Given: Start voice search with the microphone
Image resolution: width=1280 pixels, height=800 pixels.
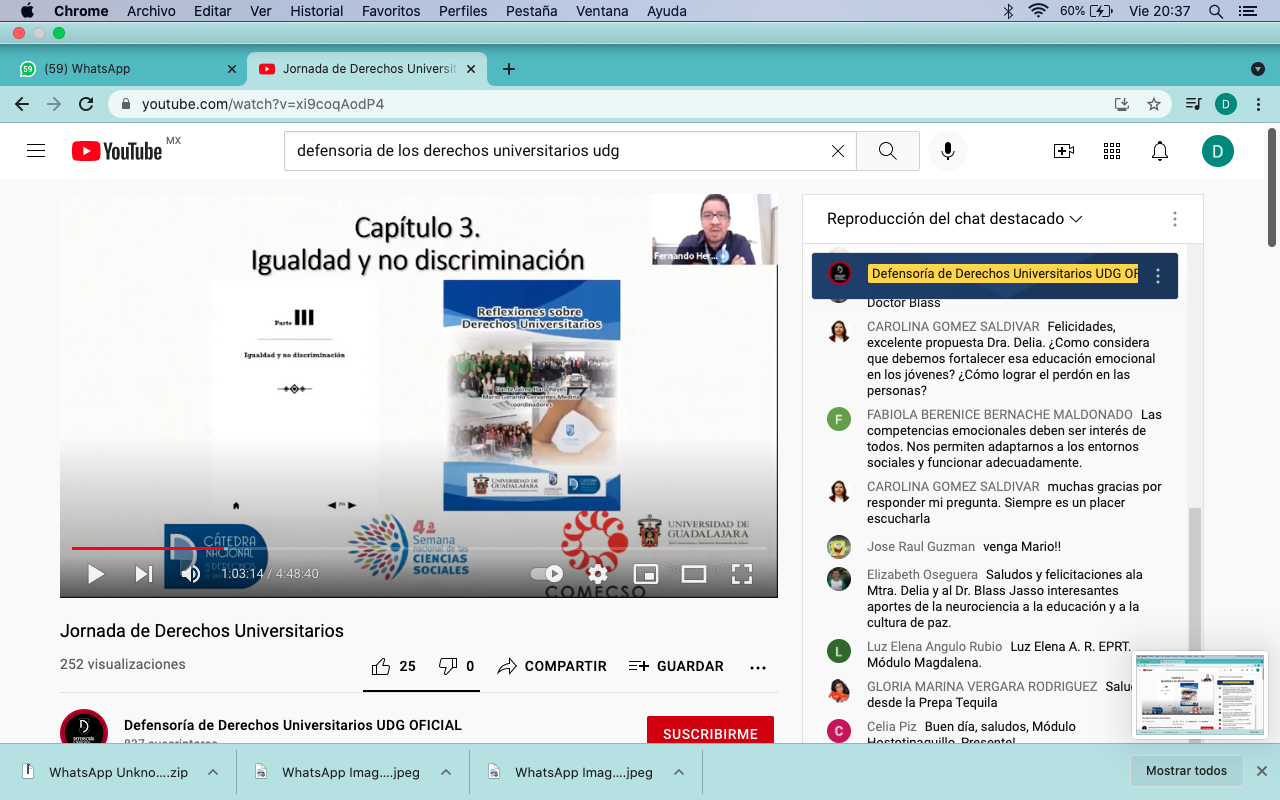Looking at the screenshot, I should [947, 151].
